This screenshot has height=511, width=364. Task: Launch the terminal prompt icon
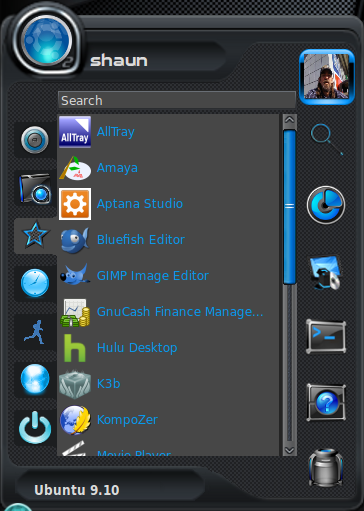pyautogui.click(x=326, y=336)
